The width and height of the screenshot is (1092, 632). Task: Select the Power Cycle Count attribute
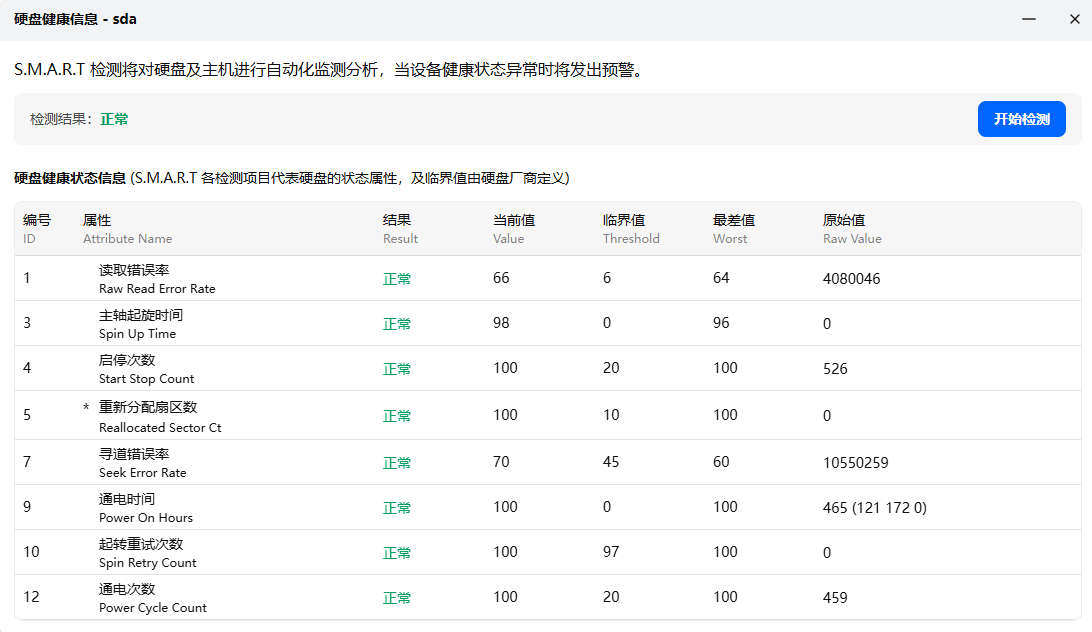tap(152, 598)
